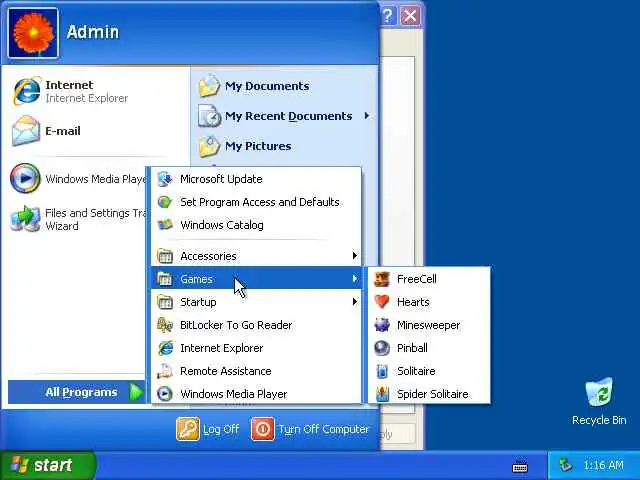
Task: Select BitLocker To Go Reader entry
Action: click(256, 325)
